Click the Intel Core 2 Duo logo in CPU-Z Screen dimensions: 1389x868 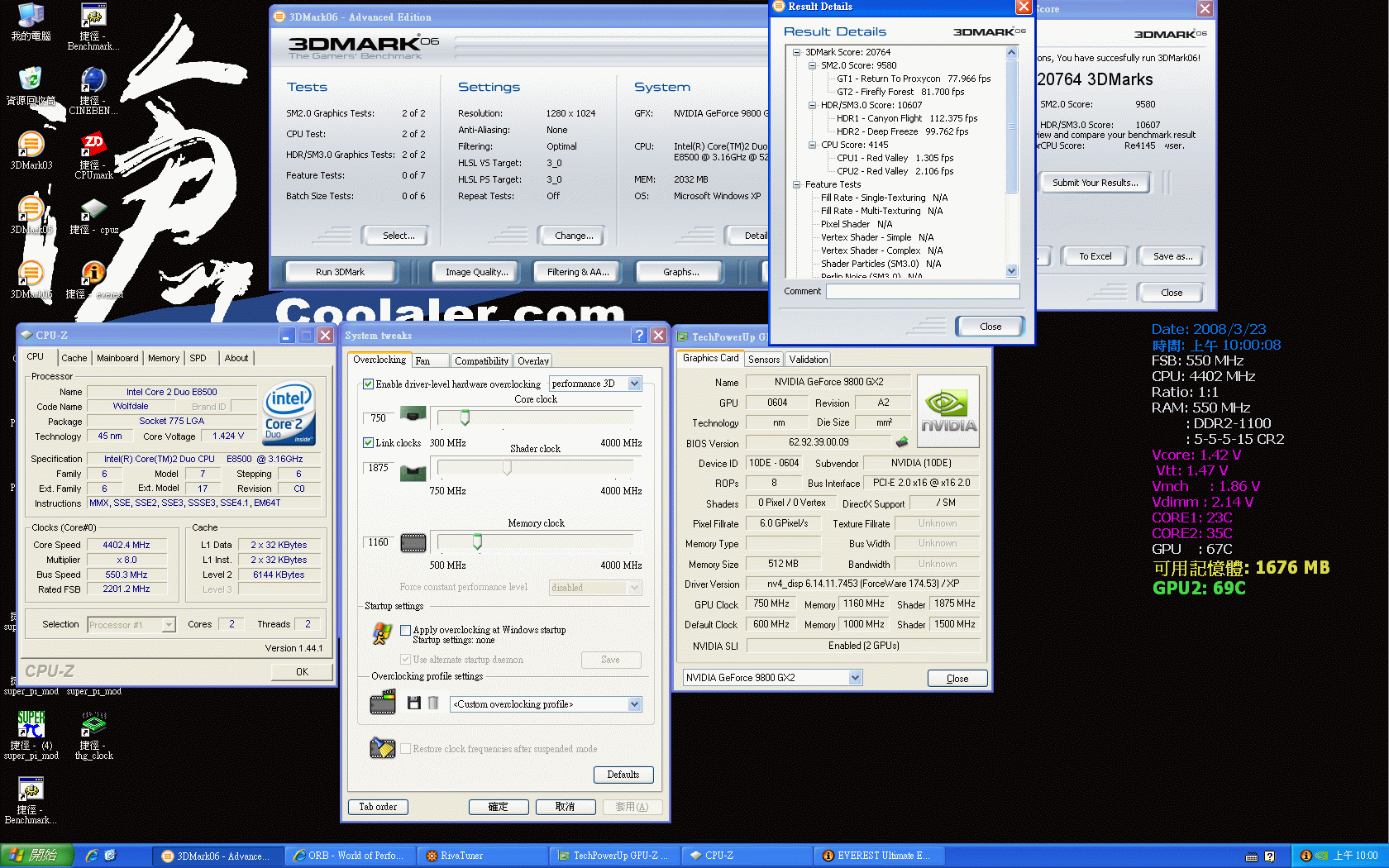289,413
